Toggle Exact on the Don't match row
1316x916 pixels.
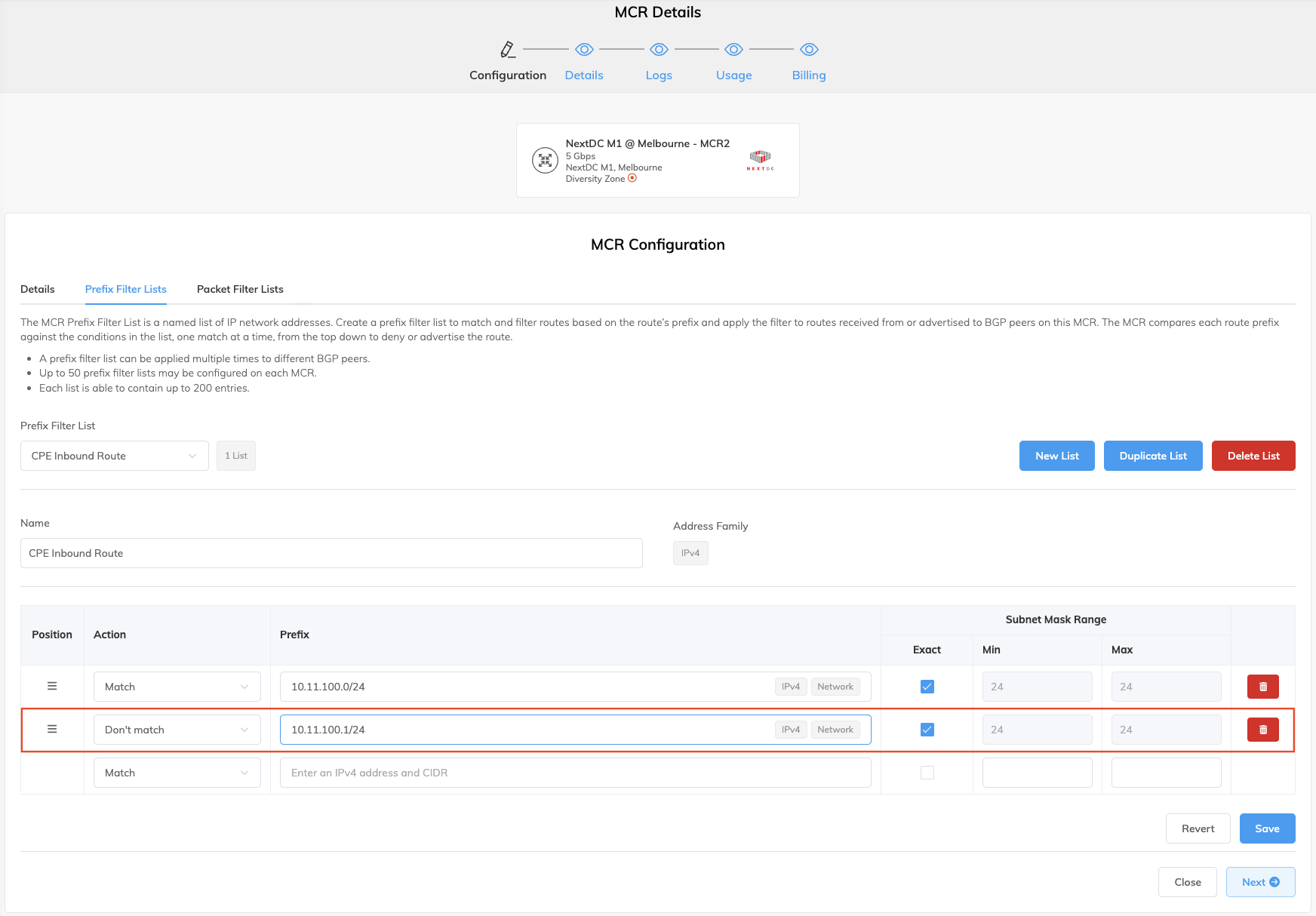tap(927, 730)
